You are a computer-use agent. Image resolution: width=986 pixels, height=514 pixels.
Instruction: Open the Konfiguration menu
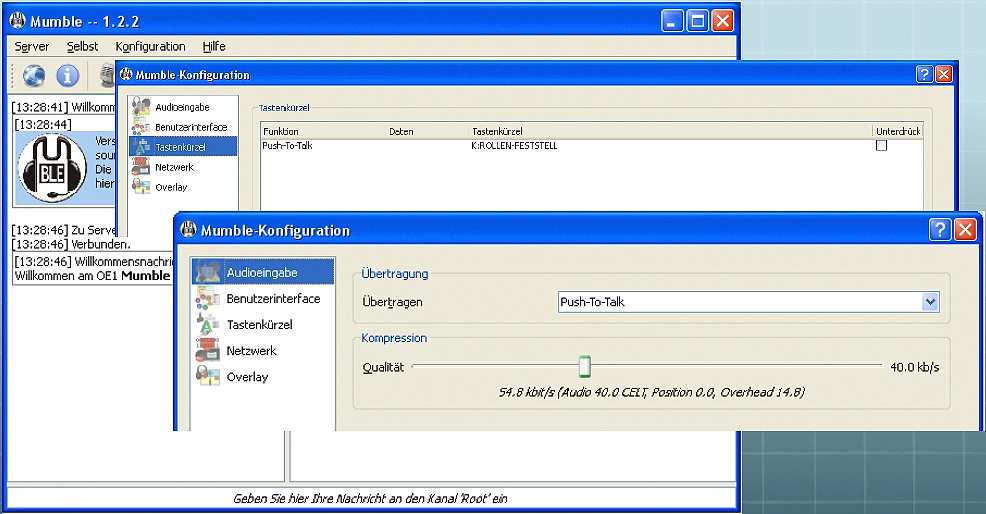[150, 47]
